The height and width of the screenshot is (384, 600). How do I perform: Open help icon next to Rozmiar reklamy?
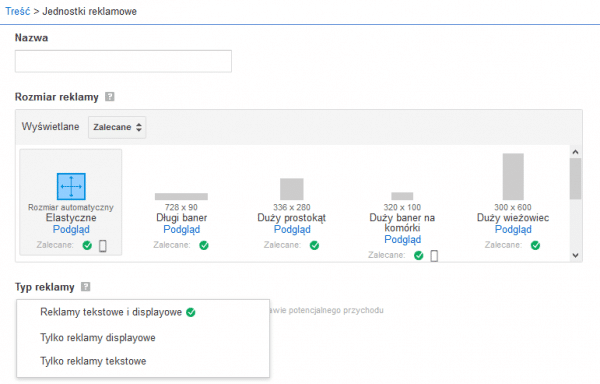coord(110,97)
